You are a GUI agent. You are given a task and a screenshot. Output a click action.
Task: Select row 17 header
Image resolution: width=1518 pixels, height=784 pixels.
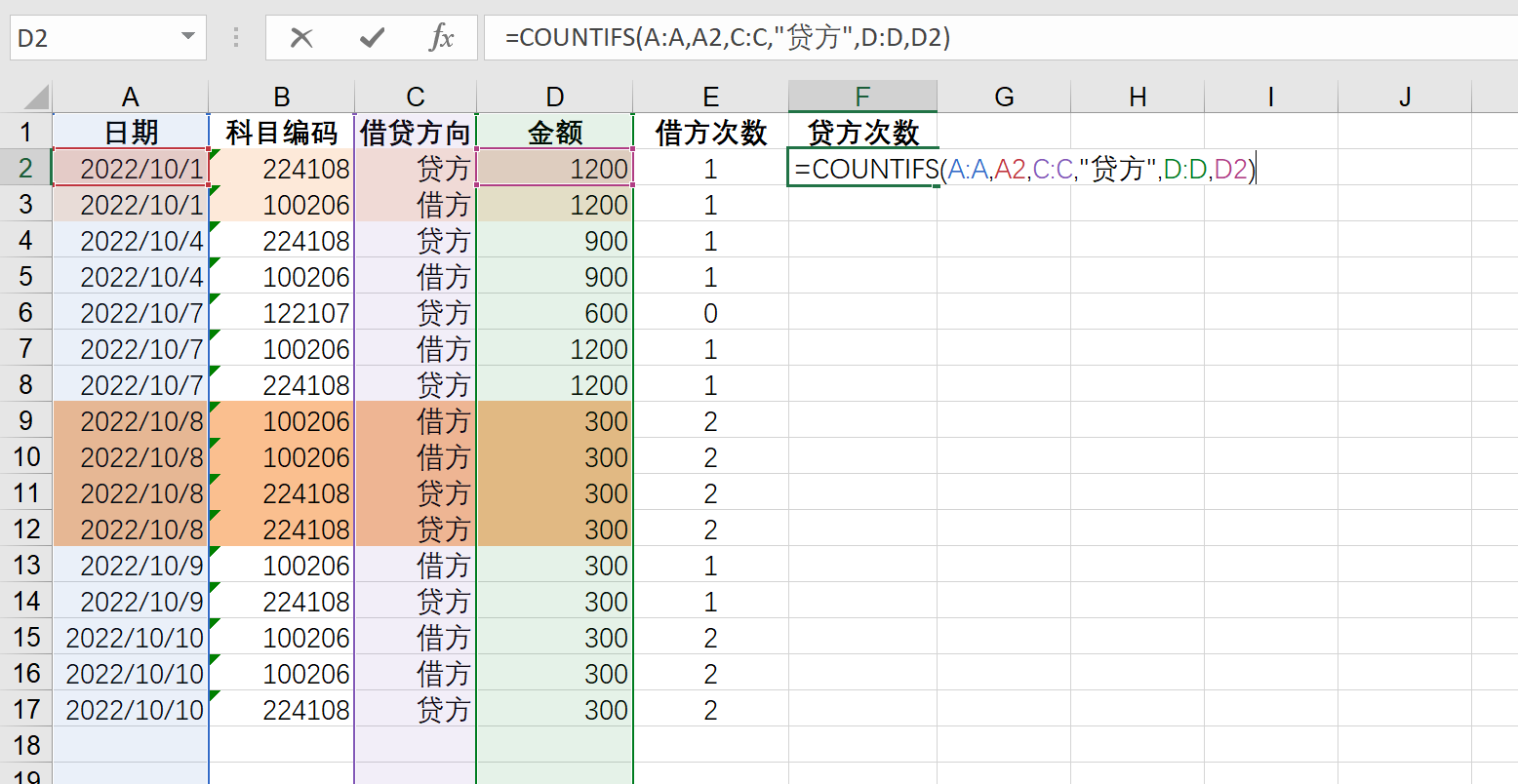(26, 709)
